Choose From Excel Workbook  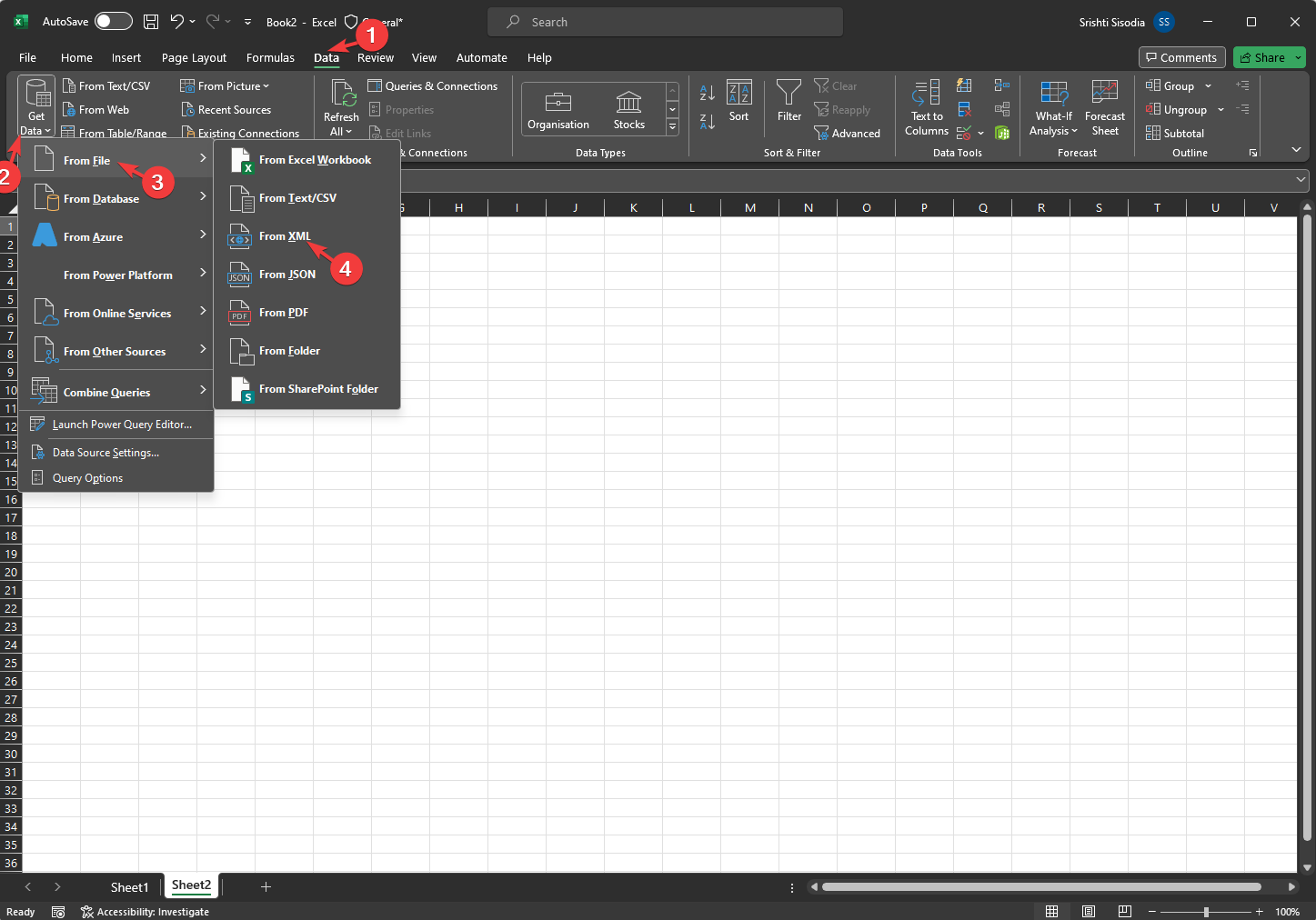[307, 160]
